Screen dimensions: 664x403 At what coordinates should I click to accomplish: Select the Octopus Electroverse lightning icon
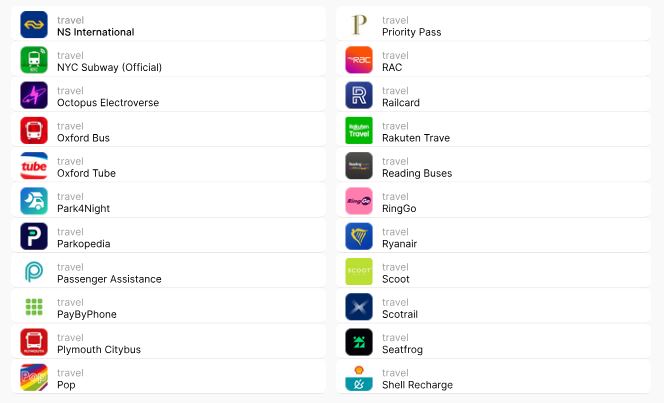[34, 95]
